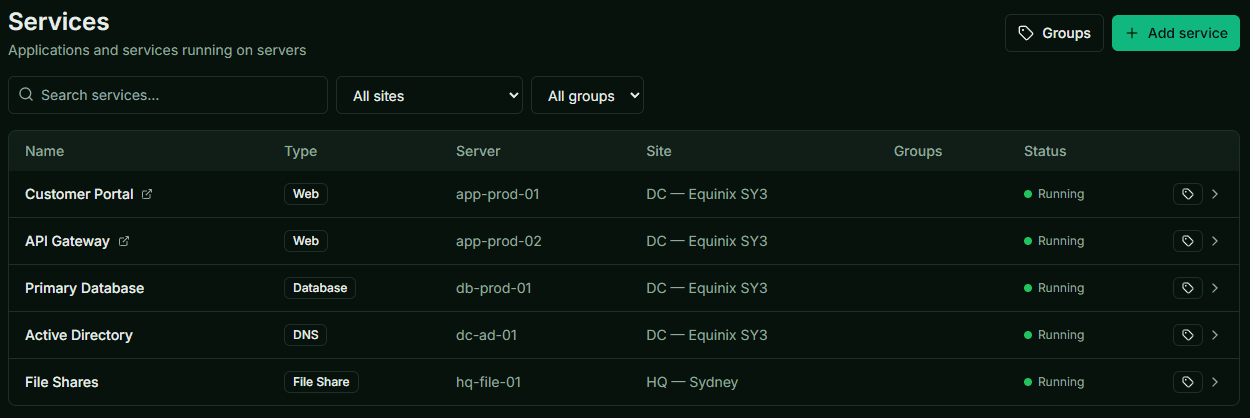The image size is (1250, 418).
Task: Open the File Shares service
Action: [62, 382]
